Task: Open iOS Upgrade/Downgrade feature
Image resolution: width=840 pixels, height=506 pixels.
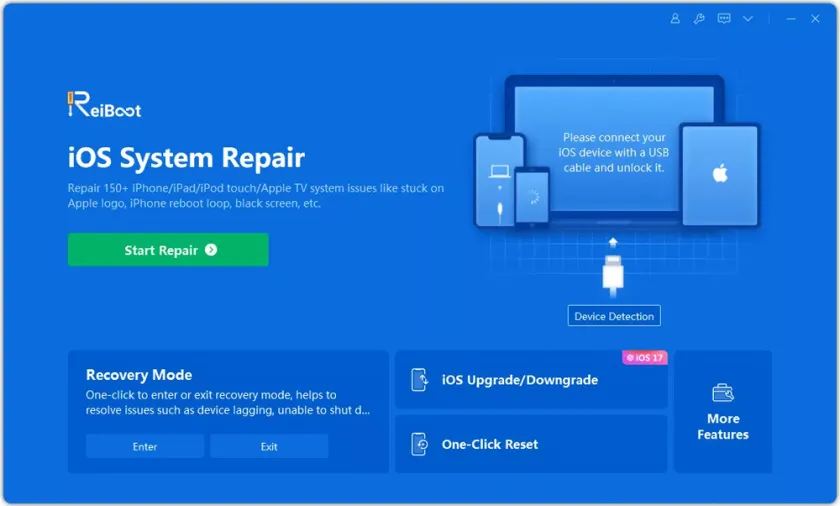Action: pyautogui.click(x=531, y=380)
